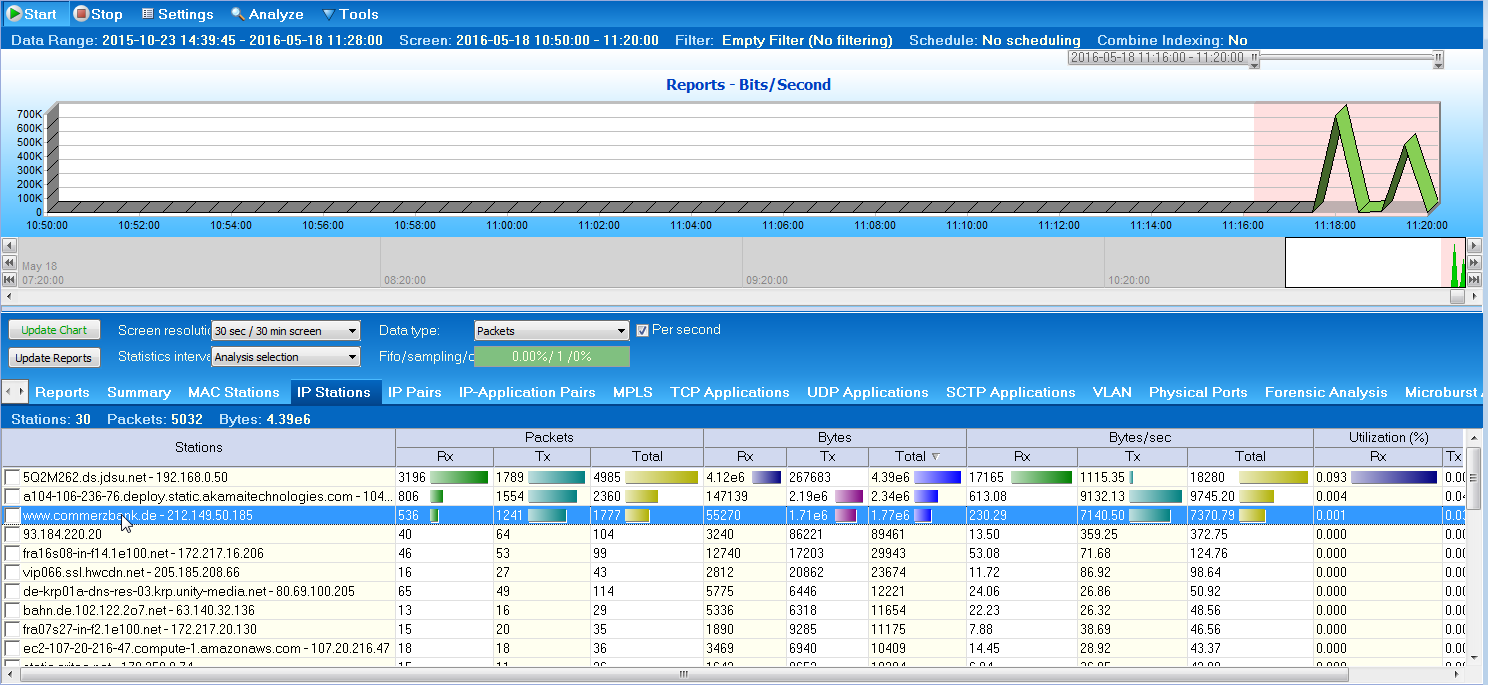Image resolution: width=1488 pixels, height=685 pixels.
Task: Open the Analyze menu
Action: [267, 14]
